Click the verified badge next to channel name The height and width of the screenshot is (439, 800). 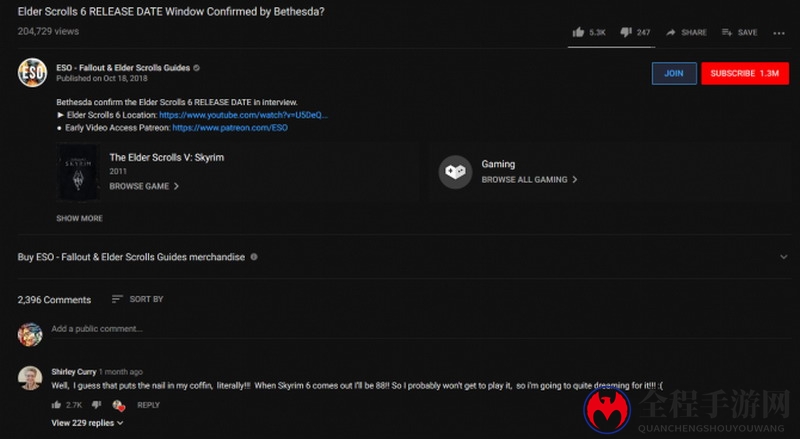[x=196, y=68]
